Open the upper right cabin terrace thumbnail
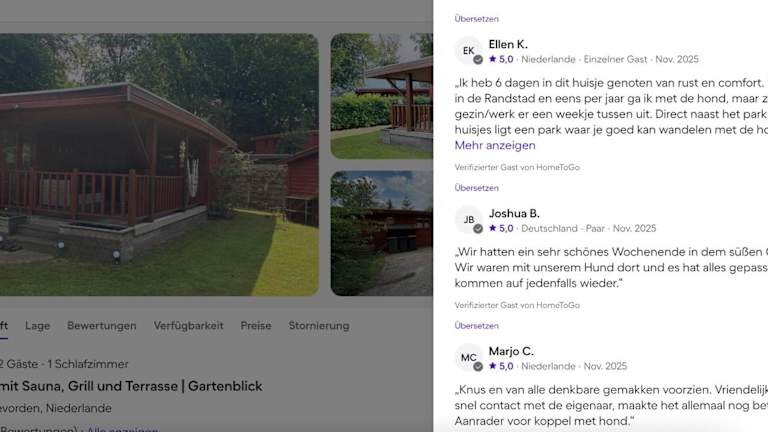Screen dimensions: 768x432 tap(382, 96)
